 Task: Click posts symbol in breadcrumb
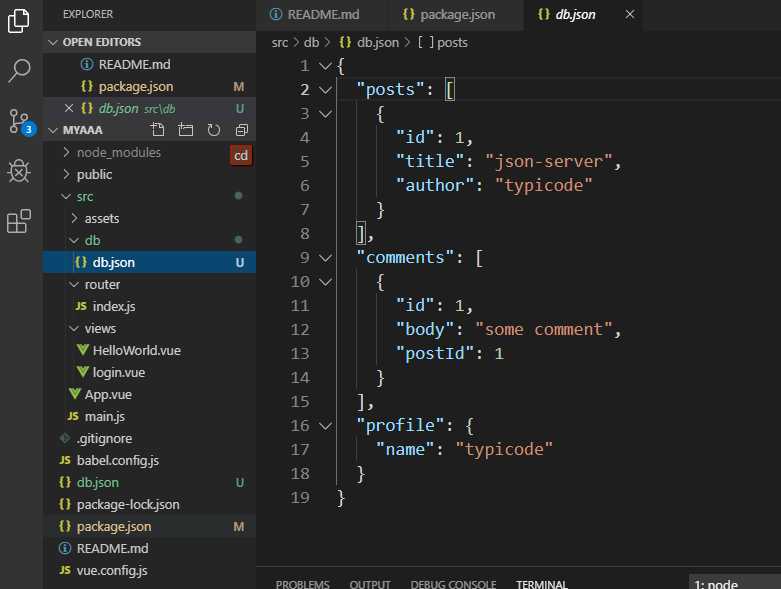(x=443, y=42)
